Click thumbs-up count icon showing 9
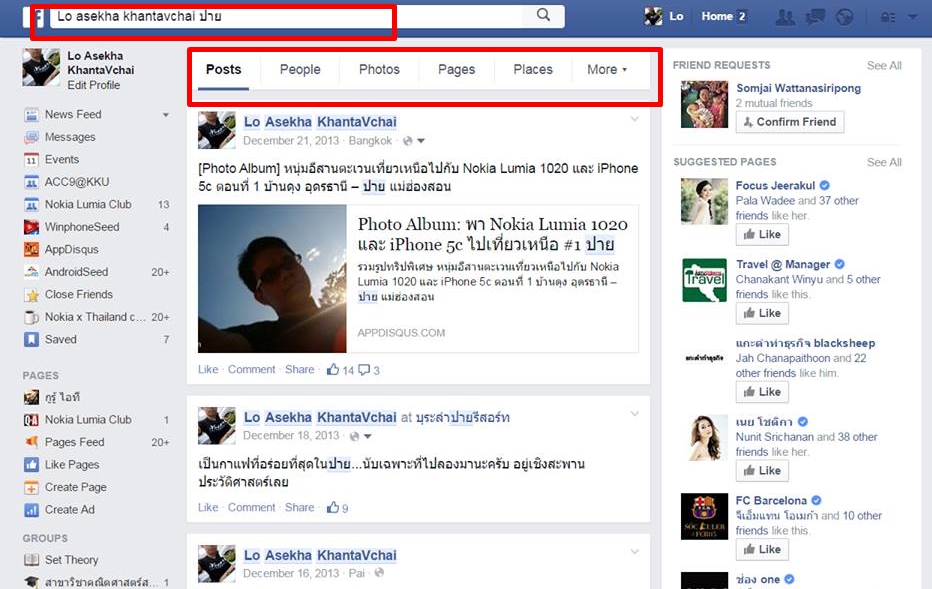 pyautogui.click(x=333, y=508)
